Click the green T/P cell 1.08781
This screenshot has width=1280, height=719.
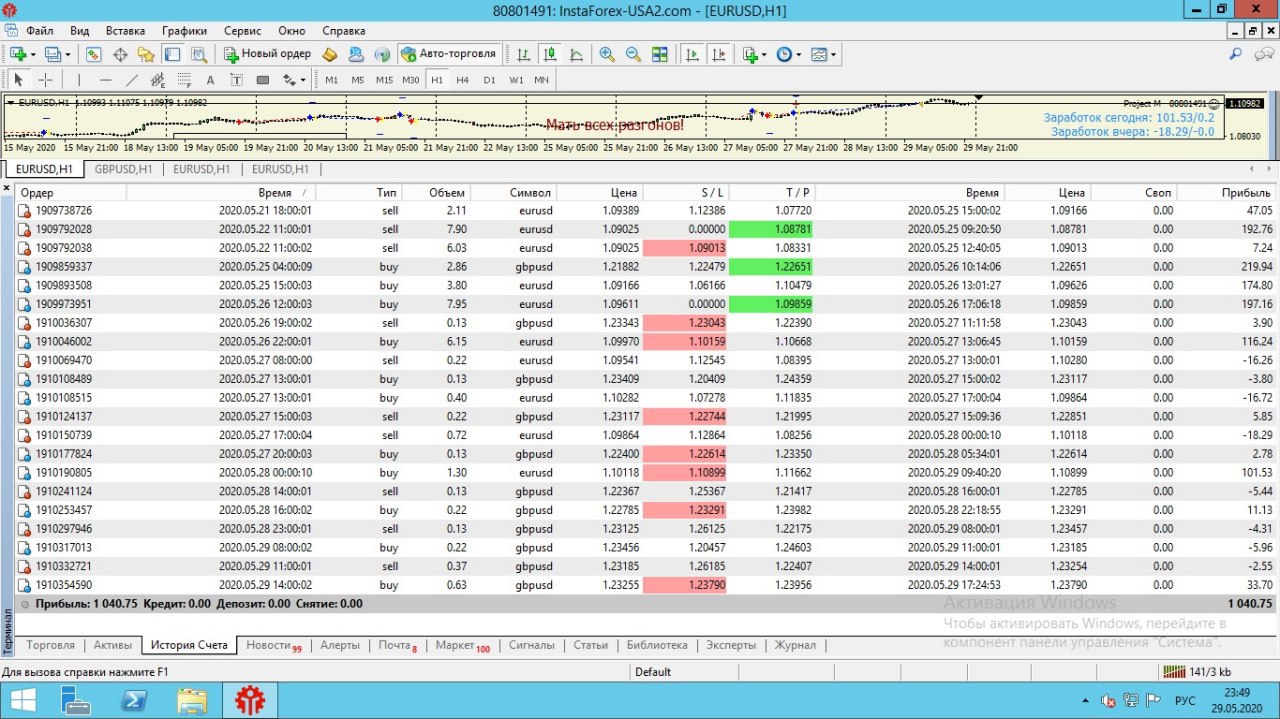[x=771, y=229]
